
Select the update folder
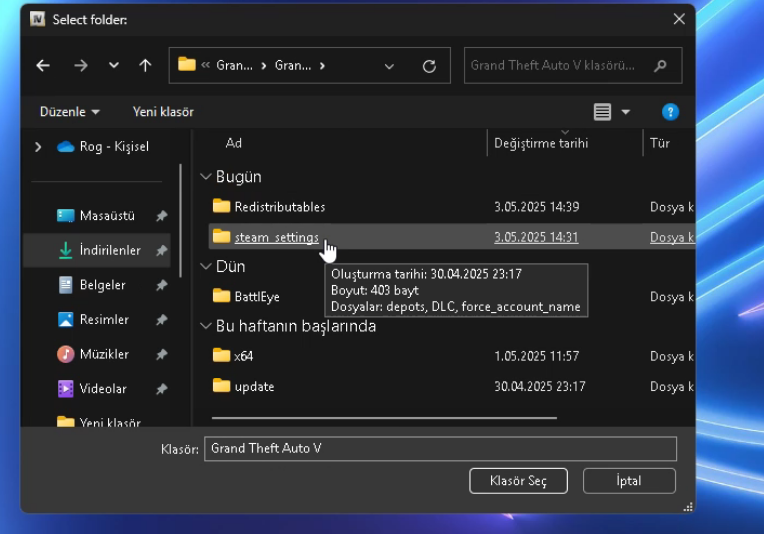(254, 386)
